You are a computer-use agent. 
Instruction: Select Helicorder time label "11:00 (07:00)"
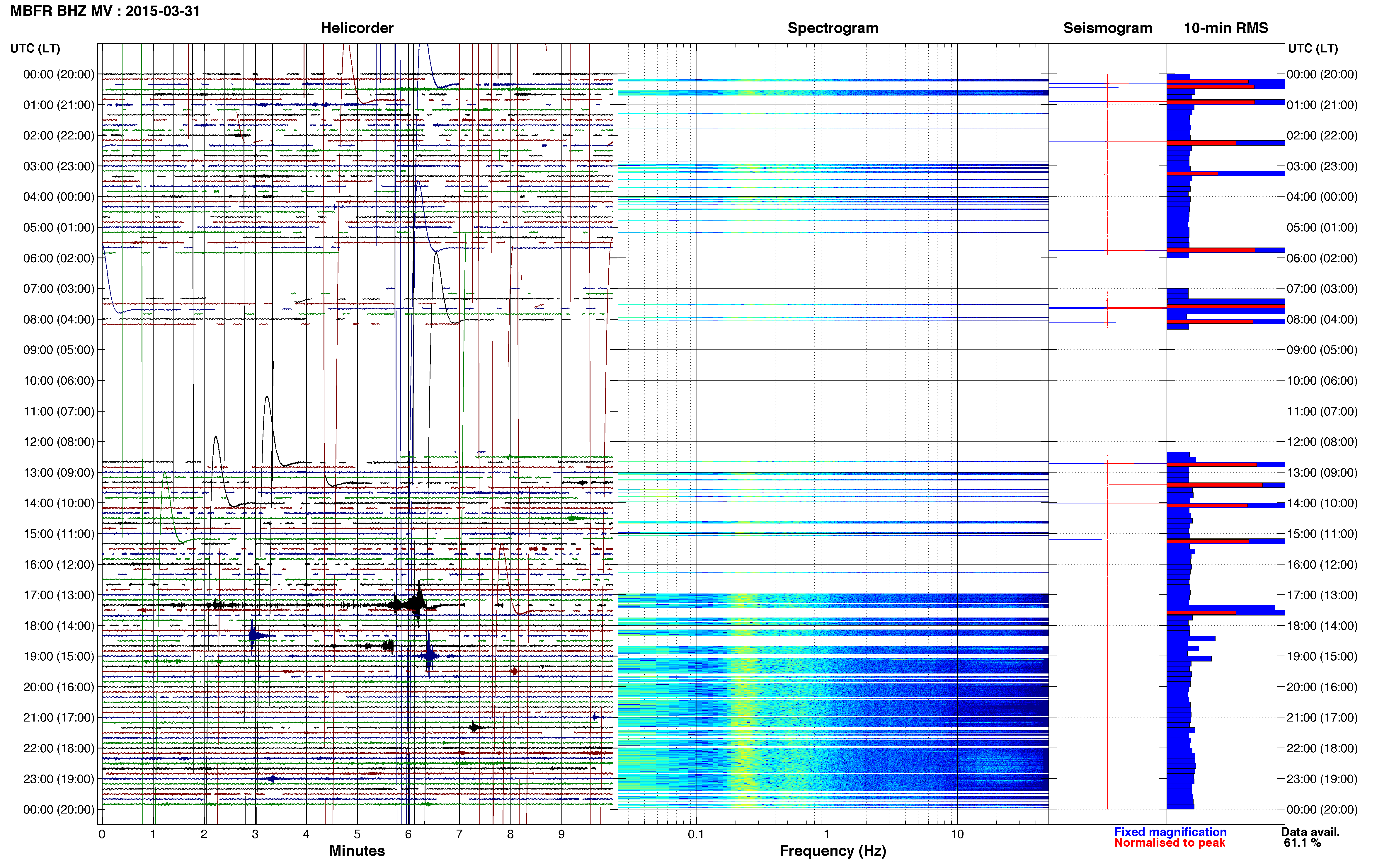click(x=59, y=412)
